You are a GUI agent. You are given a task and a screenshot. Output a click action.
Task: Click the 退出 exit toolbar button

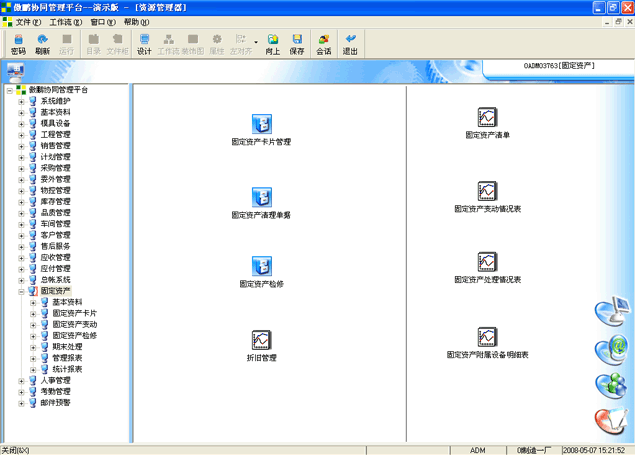point(350,45)
